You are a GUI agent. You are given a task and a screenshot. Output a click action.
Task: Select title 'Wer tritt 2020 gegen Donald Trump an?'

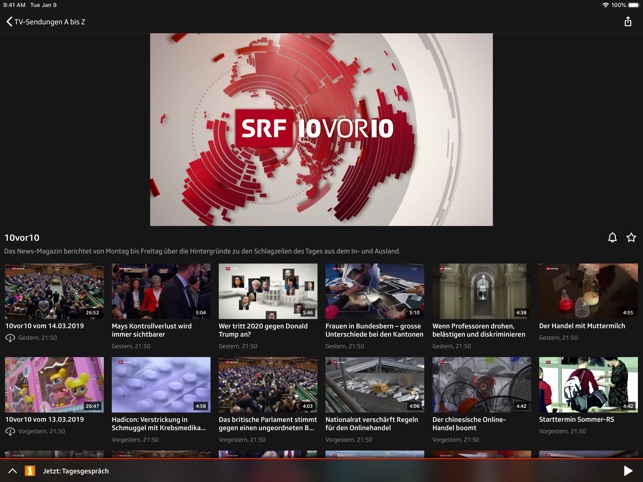point(263,330)
